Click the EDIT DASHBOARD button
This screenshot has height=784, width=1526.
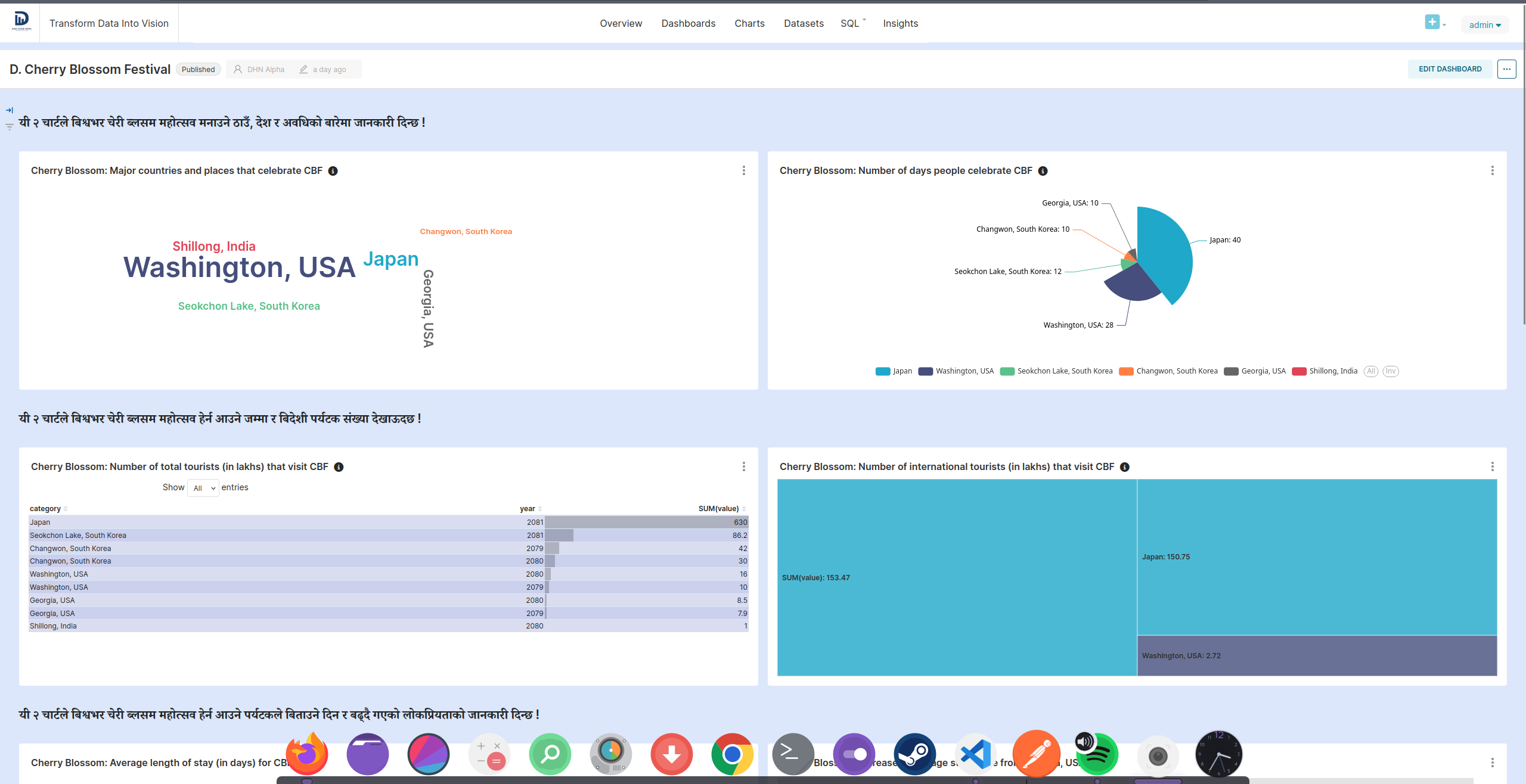(1450, 69)
